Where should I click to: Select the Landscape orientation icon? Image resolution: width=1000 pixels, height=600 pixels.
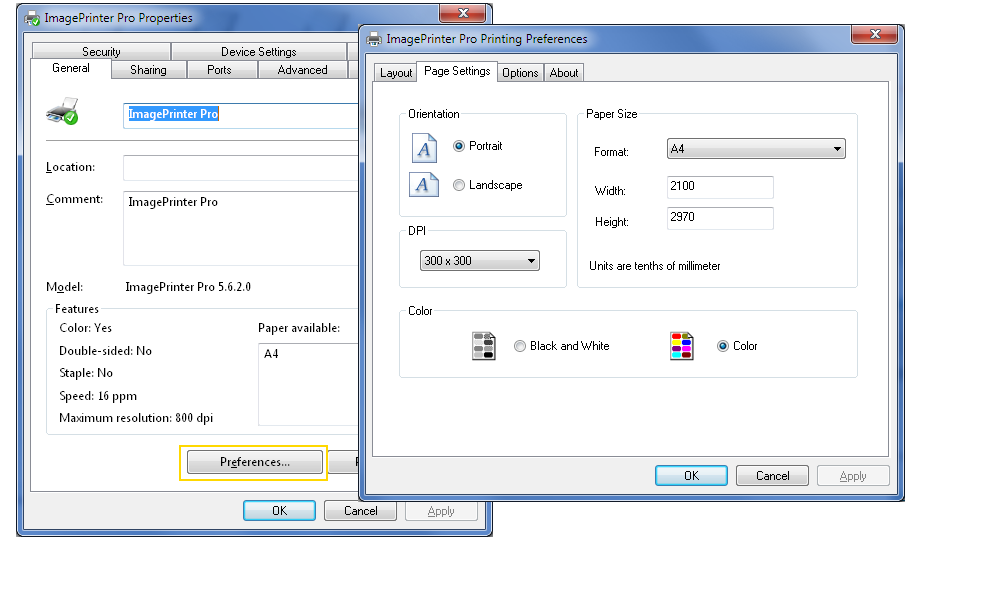(x=423, y=184)
